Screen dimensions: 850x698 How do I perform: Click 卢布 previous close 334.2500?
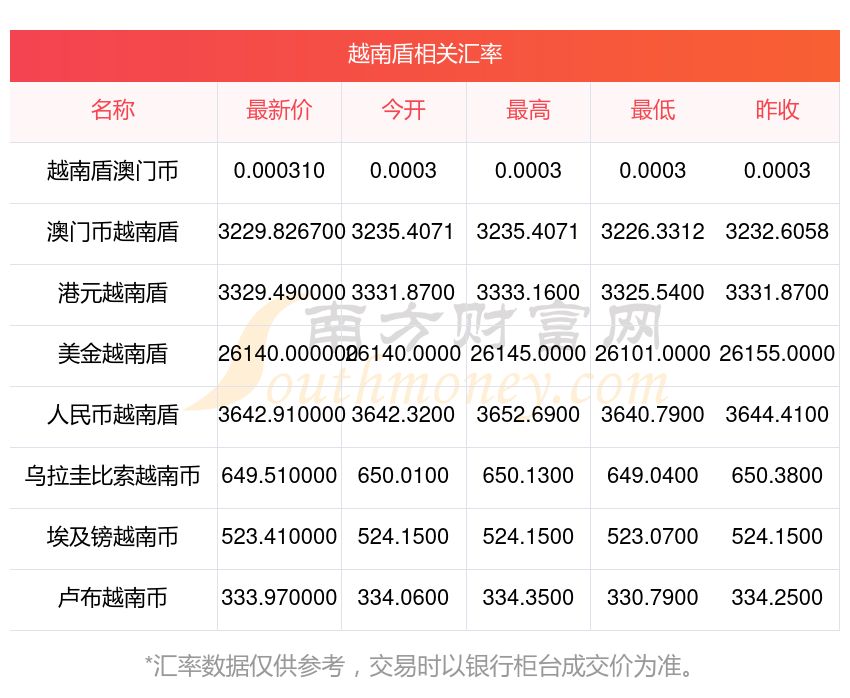[x=777, y=597]
